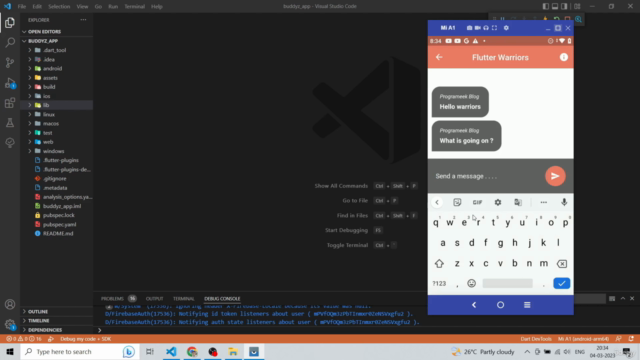Tap the keyboard backspace key
This screenshot has height=360, width=640.
pos(562,264)
